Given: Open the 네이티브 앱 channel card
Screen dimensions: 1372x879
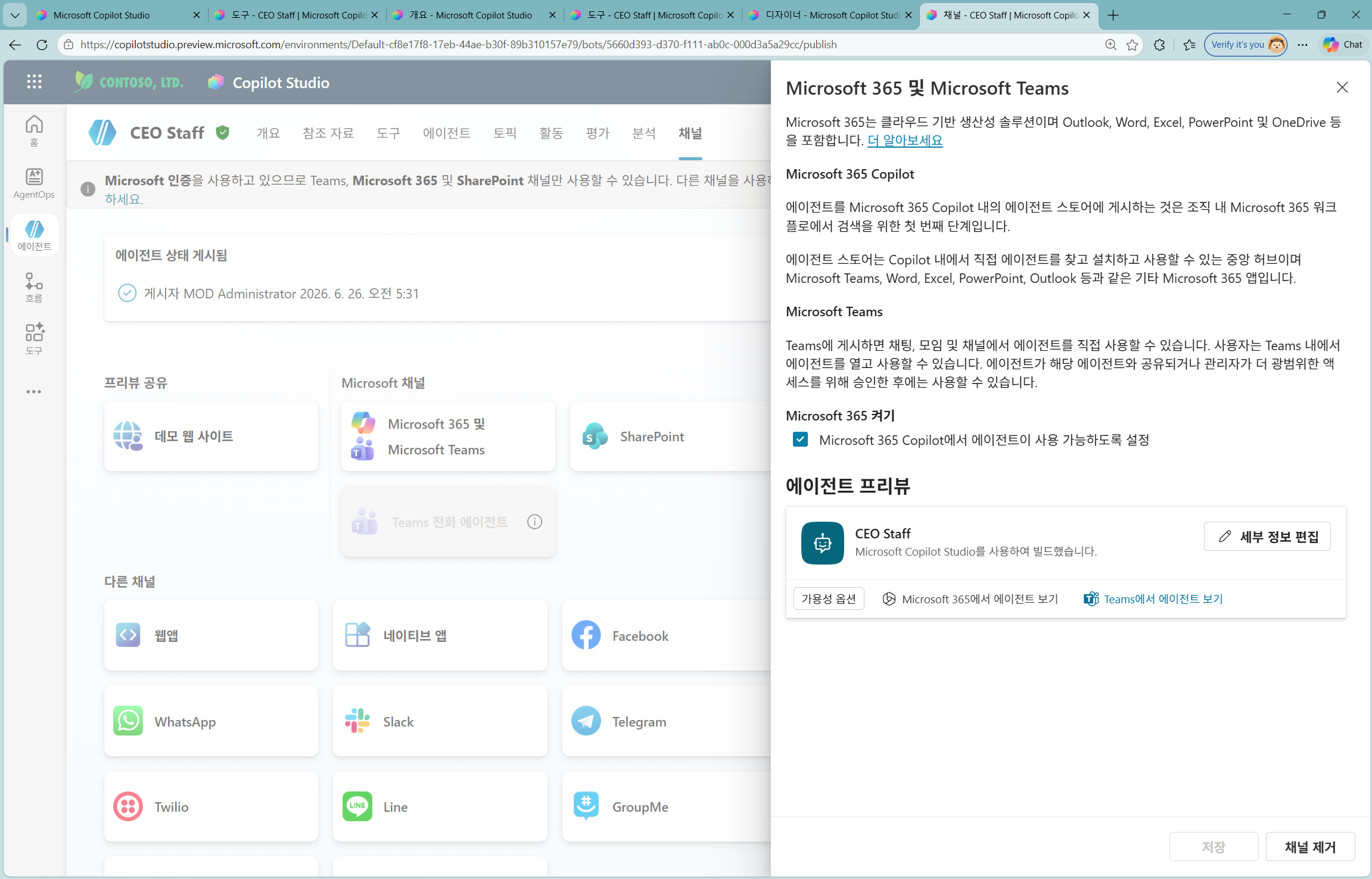Looking at the screenshot, I should pos(440,635).
